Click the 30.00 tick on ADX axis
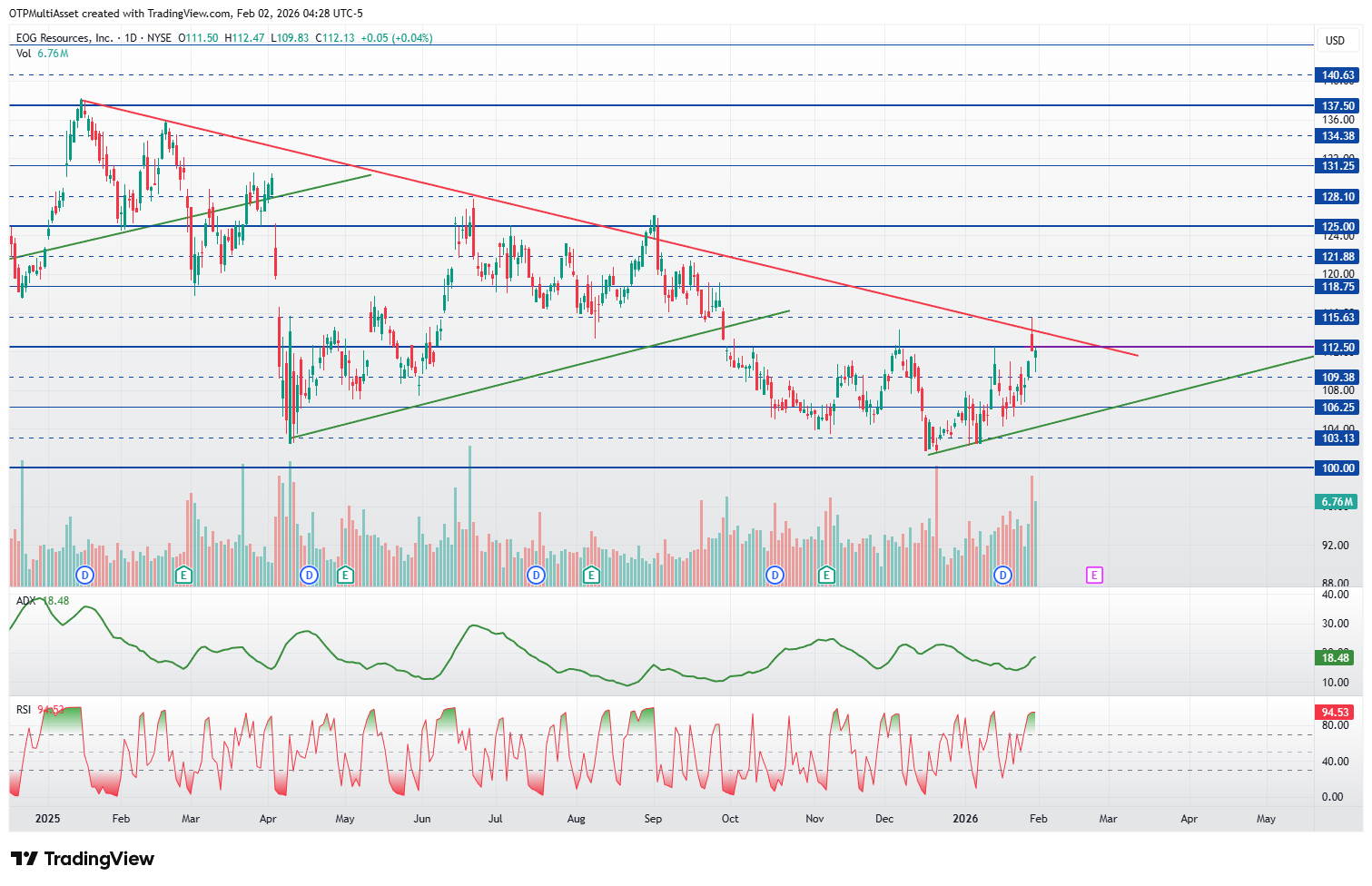The width and height of the screenshot is (1372, 886). (x=1336, y=624)
